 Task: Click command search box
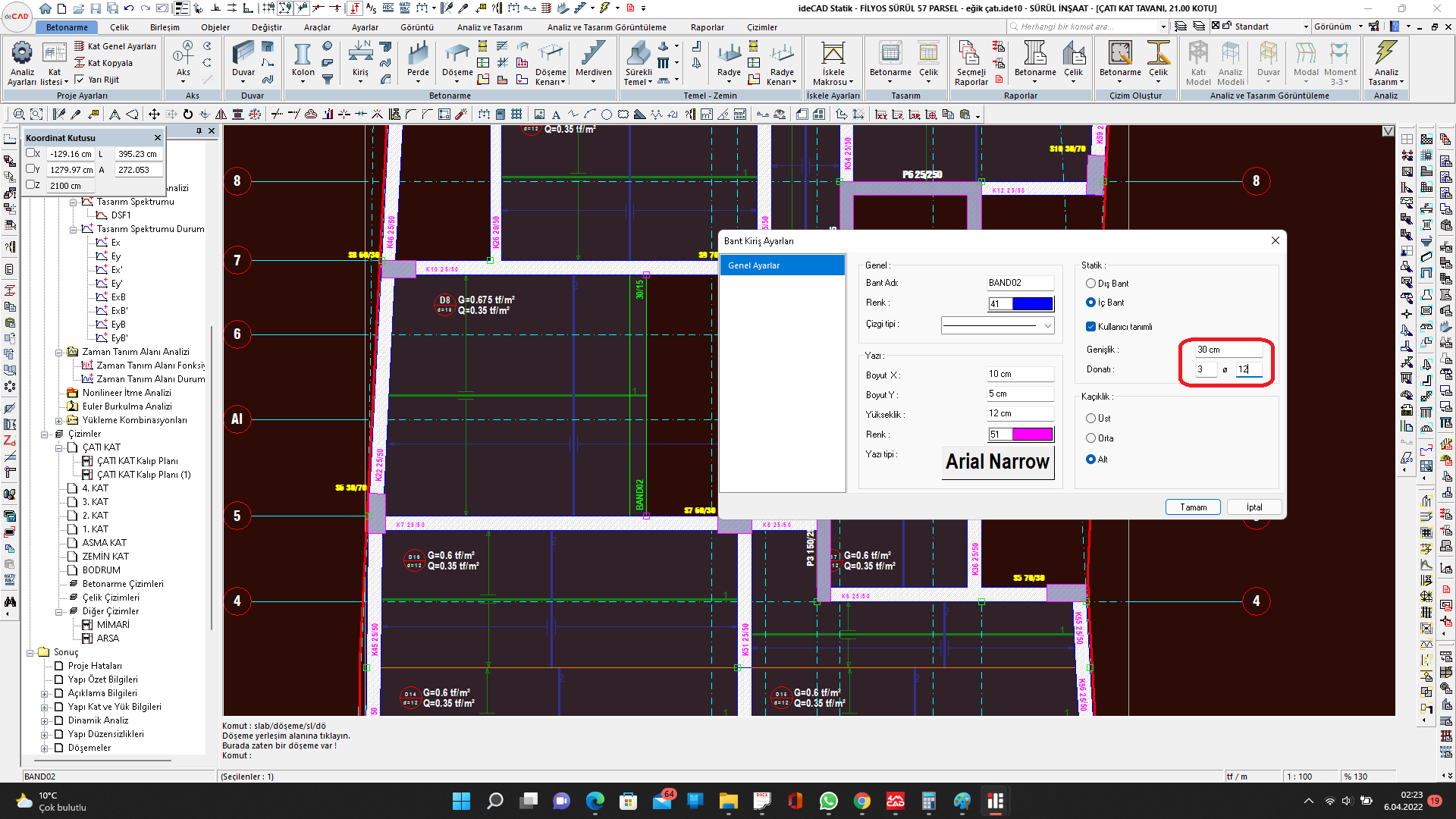pyautogui.click(x=1088, y=27)
